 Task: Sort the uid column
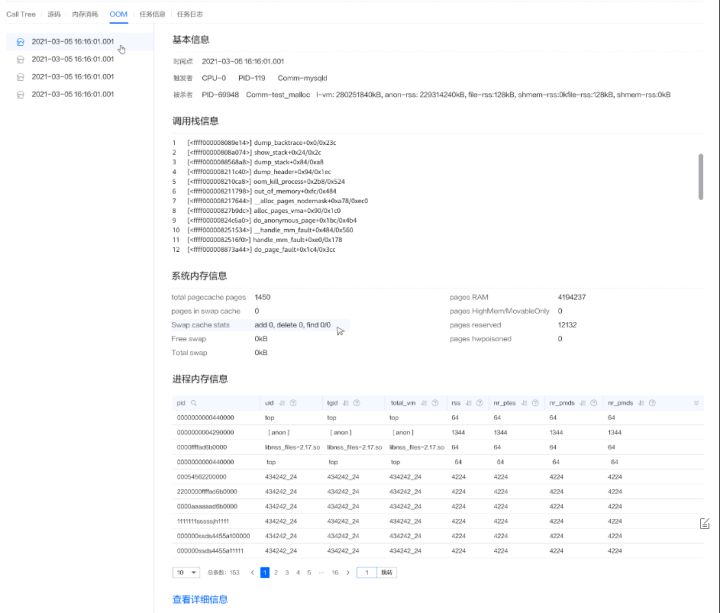(x=282, y=403)
